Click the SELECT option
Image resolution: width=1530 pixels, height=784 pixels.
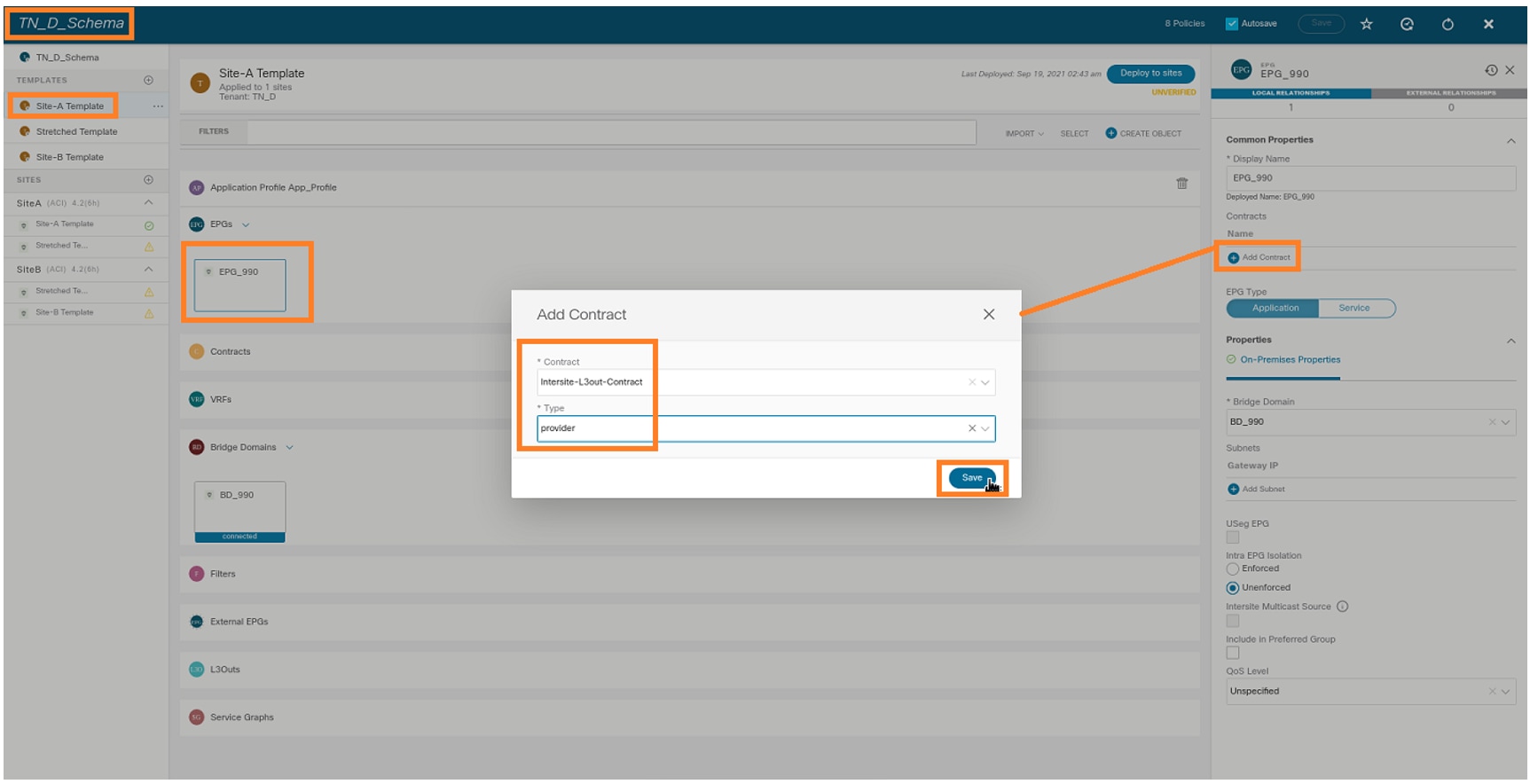coord(1074,134)
